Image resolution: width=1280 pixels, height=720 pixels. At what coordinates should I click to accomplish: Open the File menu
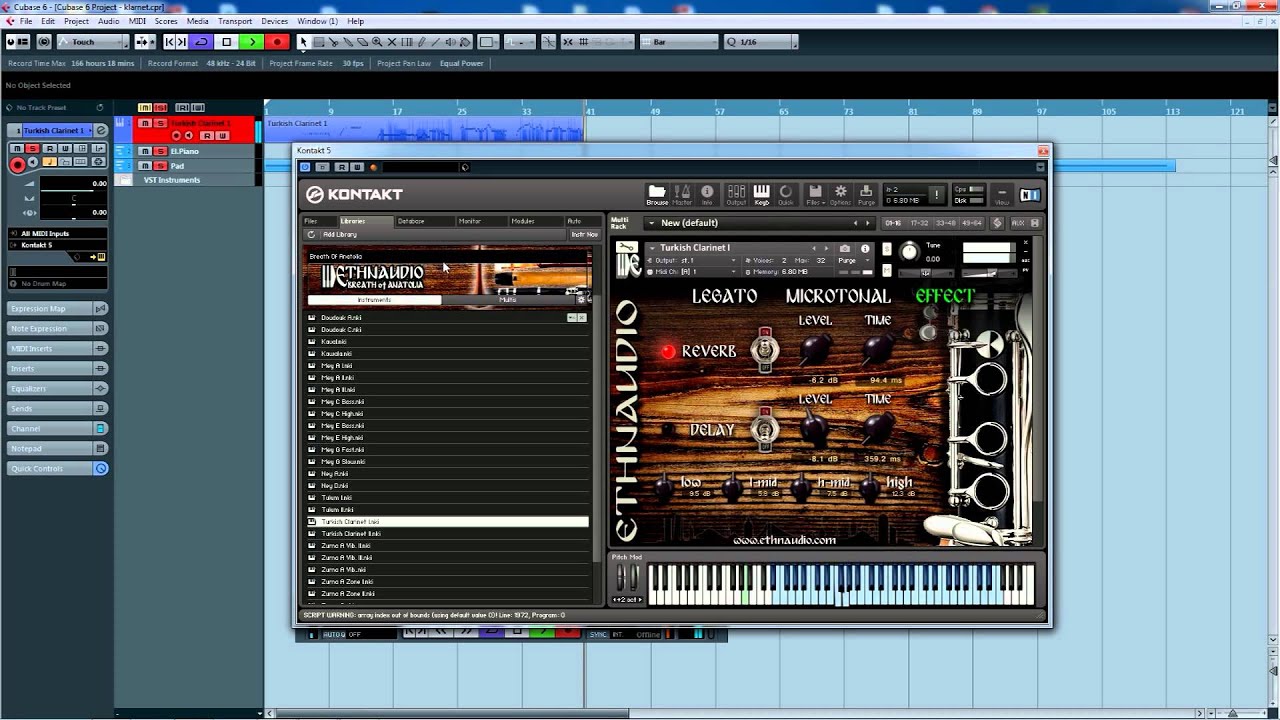25,21
